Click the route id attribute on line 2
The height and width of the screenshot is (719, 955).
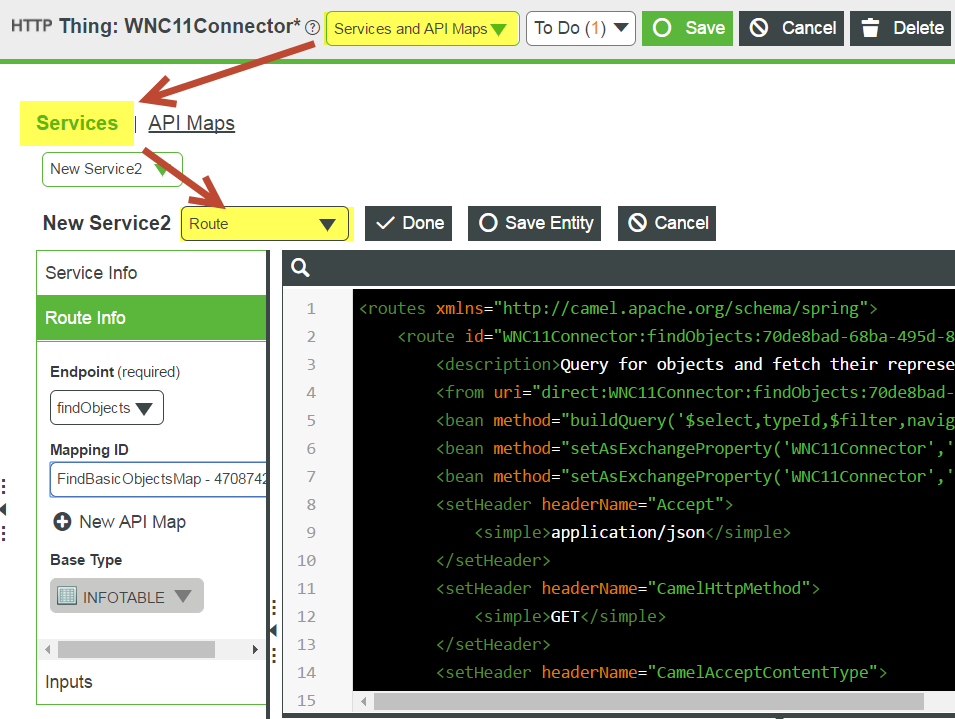(710, 337)
